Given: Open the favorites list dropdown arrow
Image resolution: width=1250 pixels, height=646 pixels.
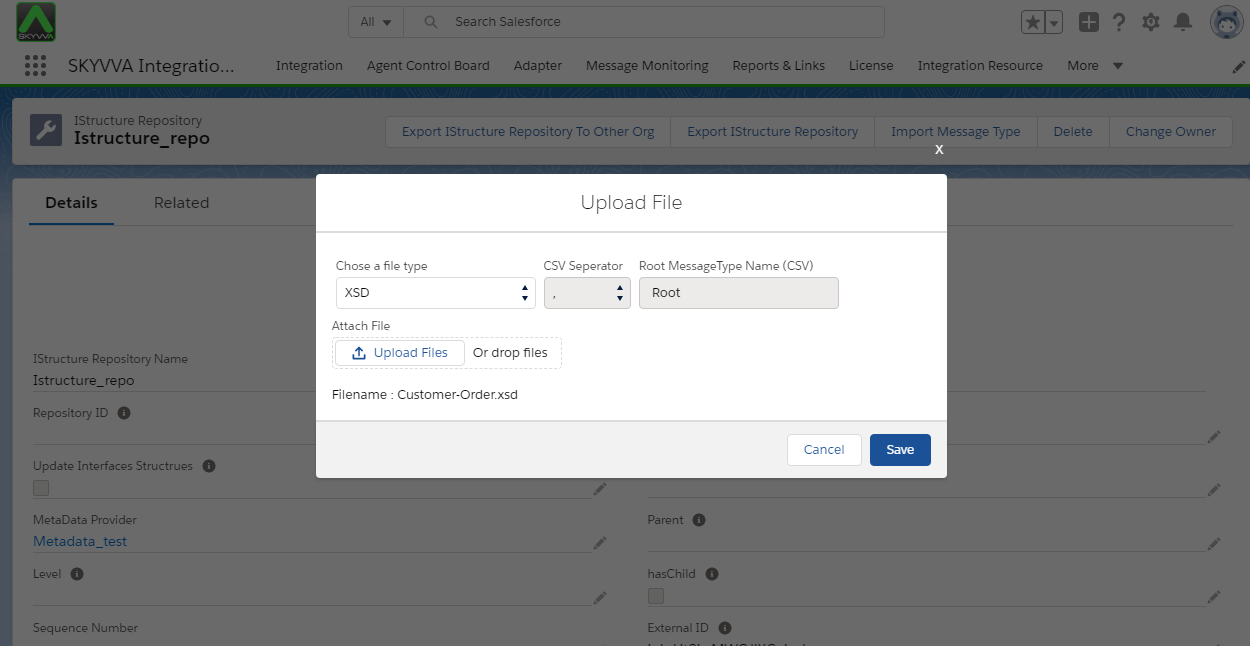Looking at the screenshot, I should [x=1053, y=22].
